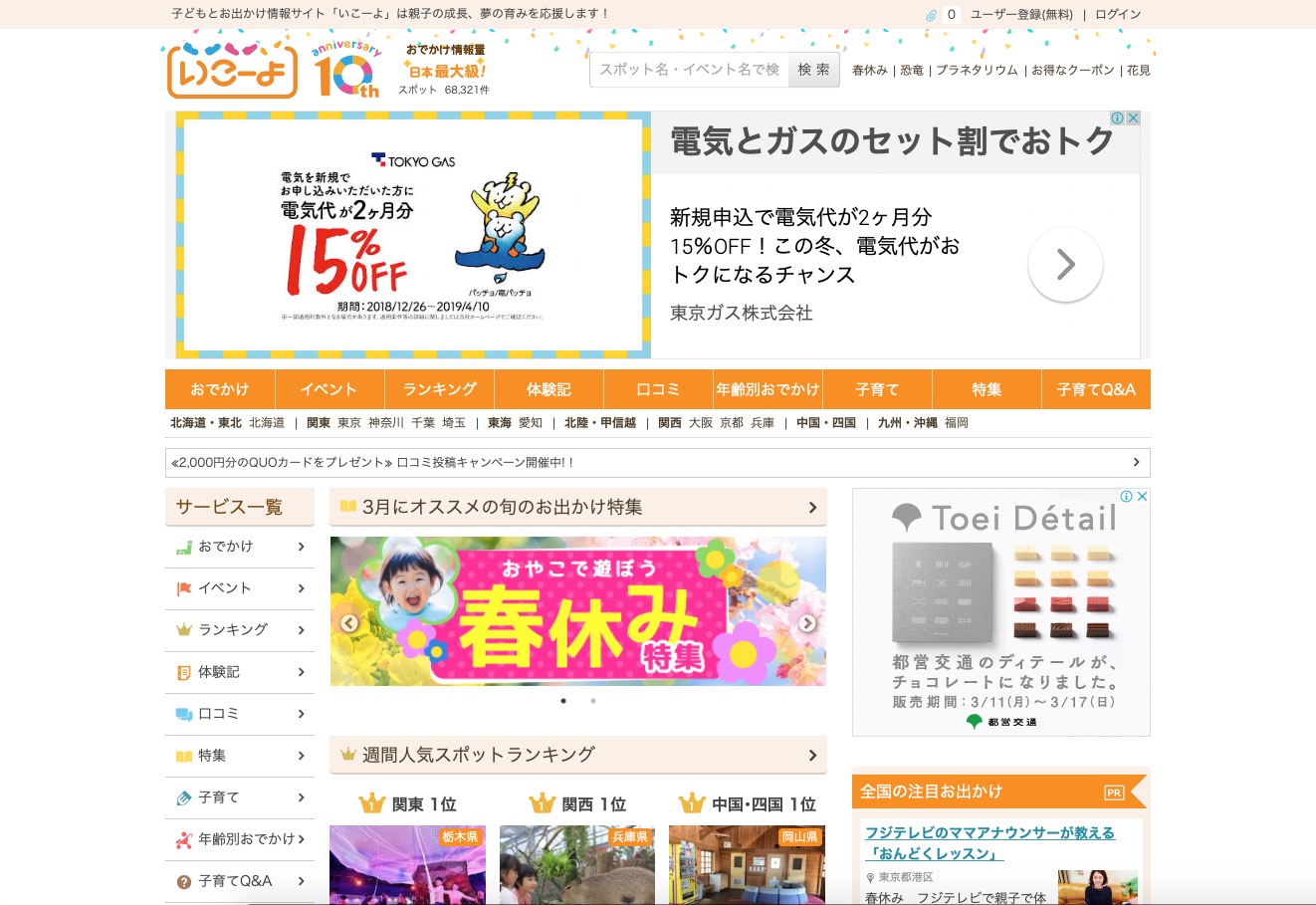
Task: Switch to the 年齢別おでかけ navigation tab
Action: [x=768, y=389]
